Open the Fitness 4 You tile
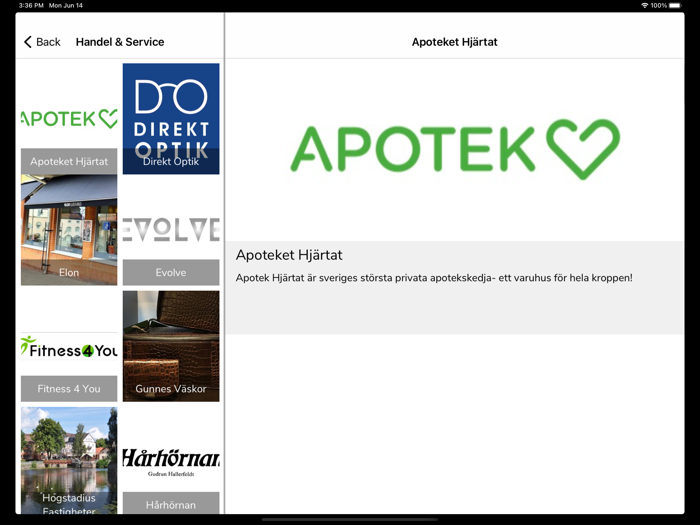 tap(69, 346)
